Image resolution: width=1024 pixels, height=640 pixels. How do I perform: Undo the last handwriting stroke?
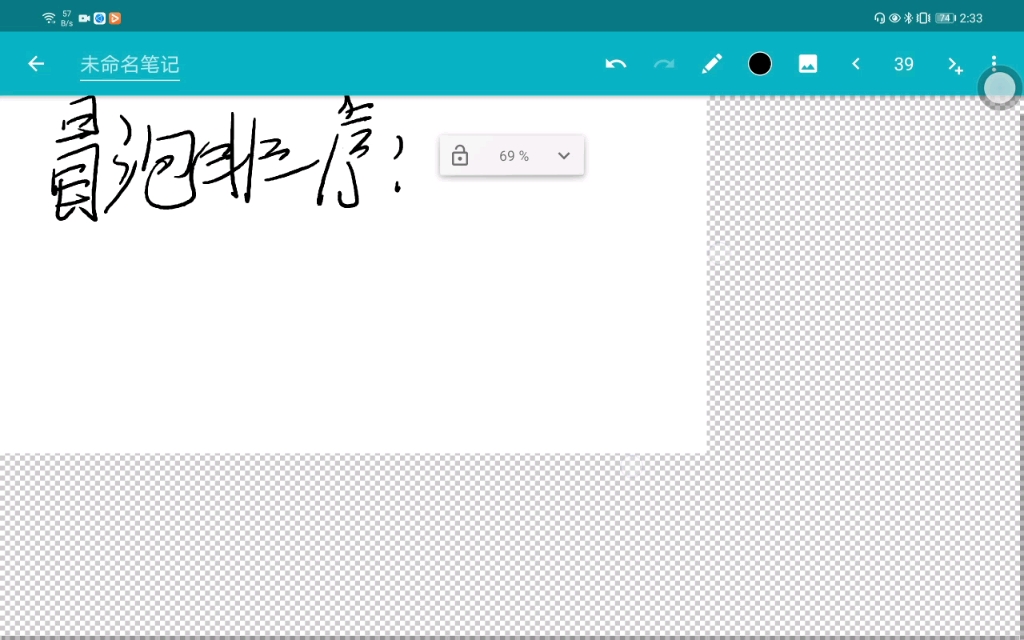coord(616,64)
